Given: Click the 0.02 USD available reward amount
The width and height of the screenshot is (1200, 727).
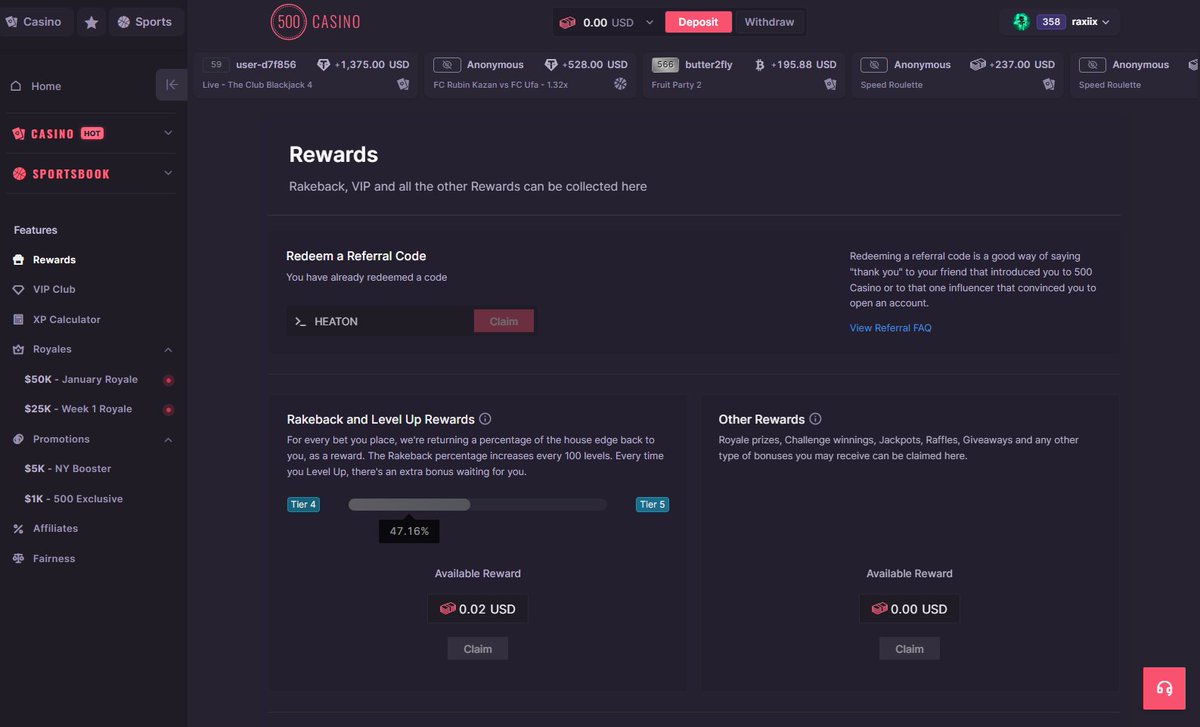Looking at the screenshot, I should (x=478, y=609).
